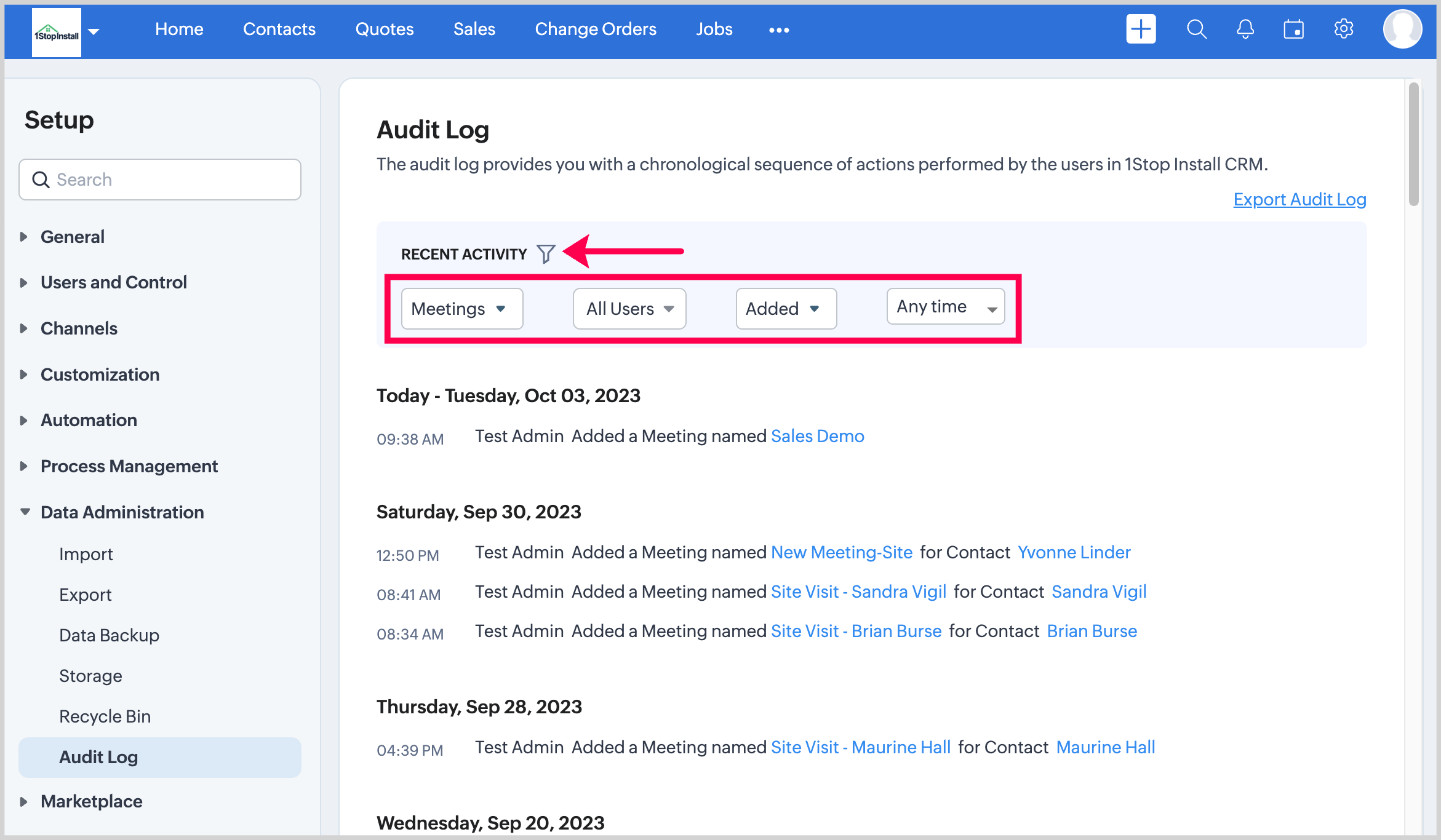Screen dimensions: 1441x840
Task: Click the Setup search field
Action: tap(160, 180)
